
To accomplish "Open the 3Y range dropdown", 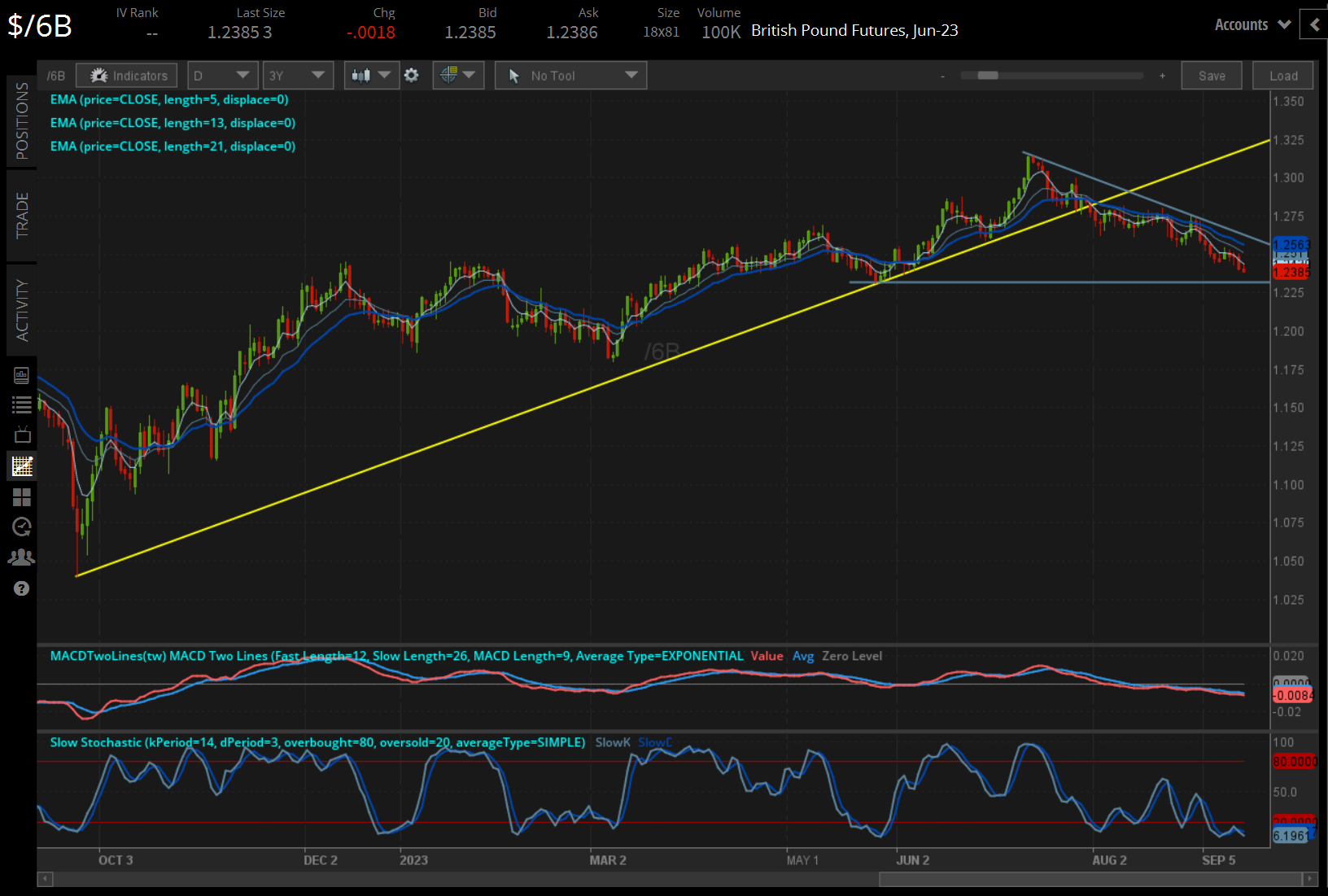I will click(298, 75).
